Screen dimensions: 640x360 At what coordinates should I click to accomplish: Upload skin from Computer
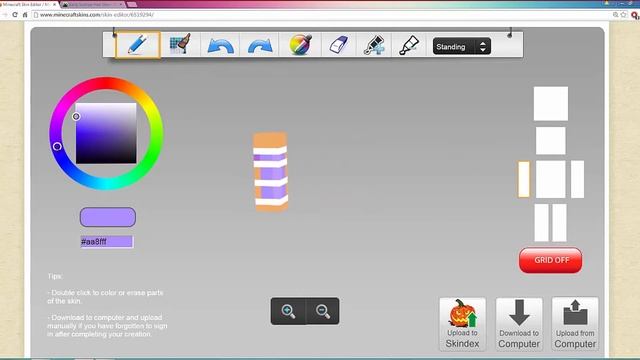click(x=575, y=324)
